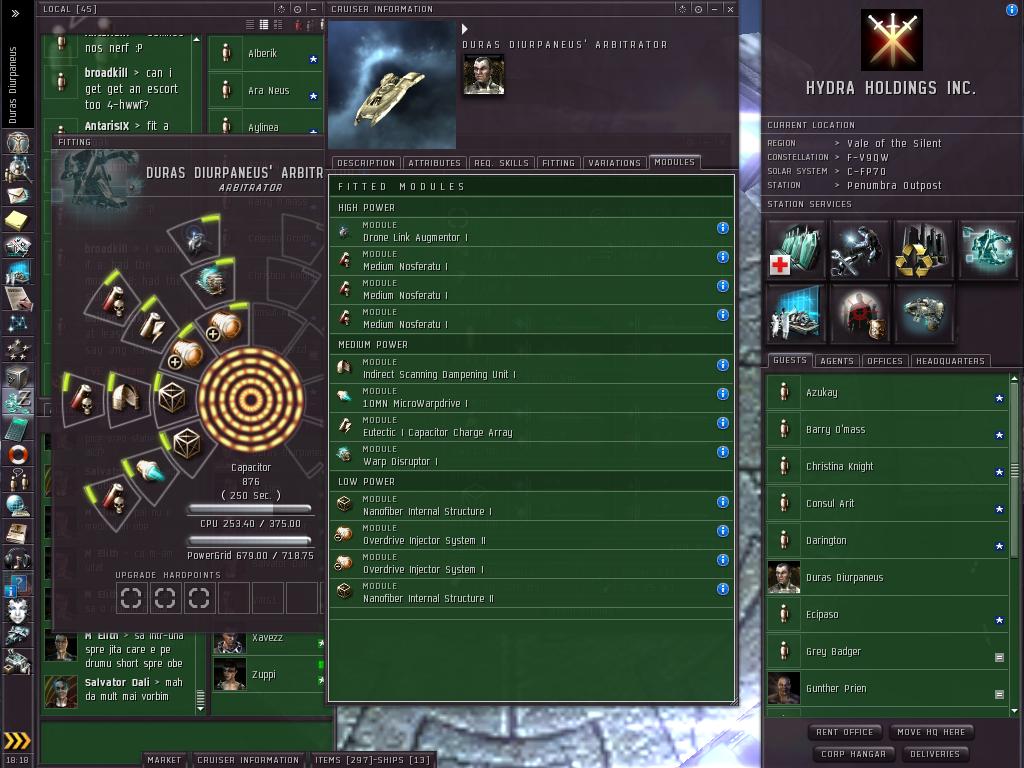Select Agents tab in station panel
This screenshot has width=1024, height=768.
tap(837, 360)
